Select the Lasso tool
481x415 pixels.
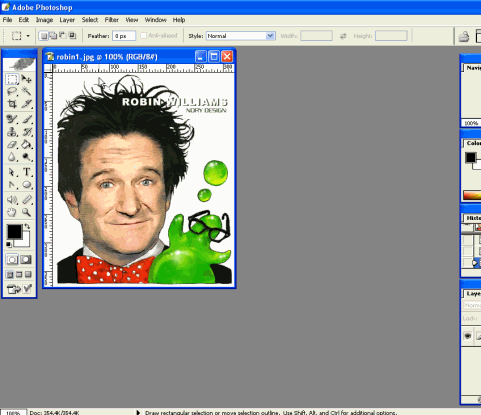pyautogui.click(x=12, y=91)
